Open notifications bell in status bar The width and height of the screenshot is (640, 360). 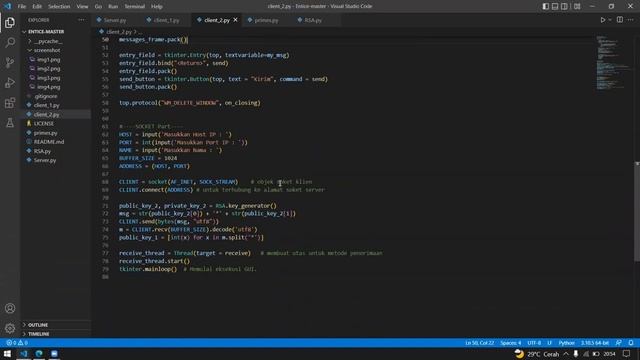pyautogui.click(x=631, y=342)
